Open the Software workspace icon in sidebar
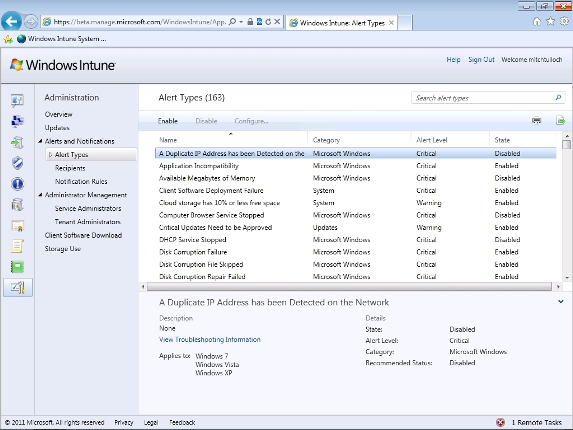 click(x=17, y=205)
